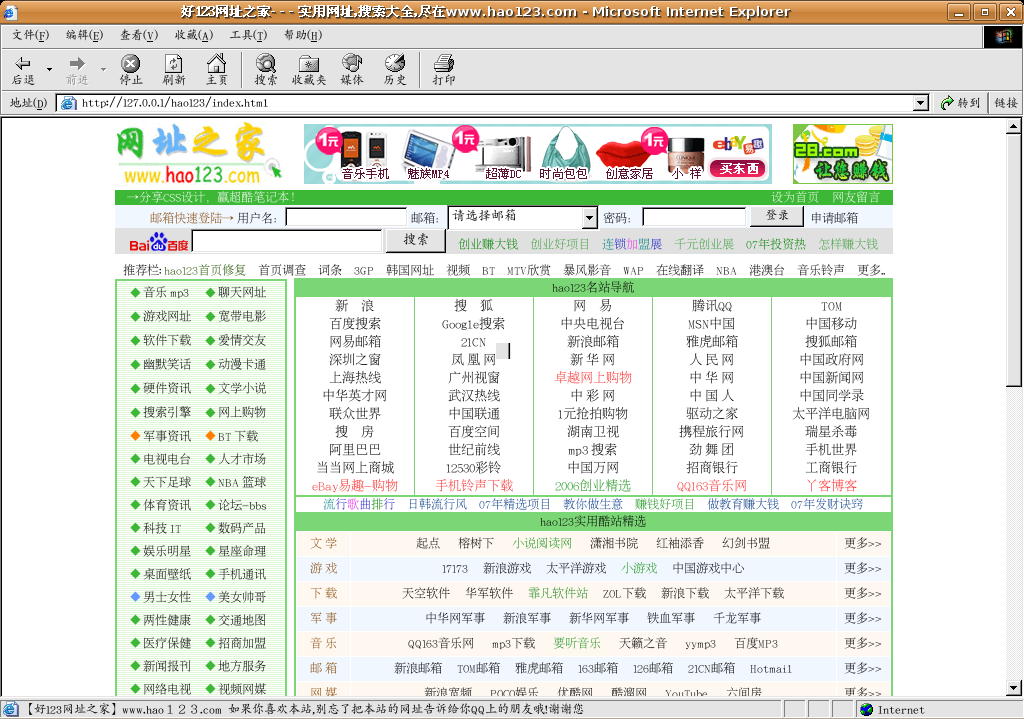Click the 新浪 link in site navigation

355,306
